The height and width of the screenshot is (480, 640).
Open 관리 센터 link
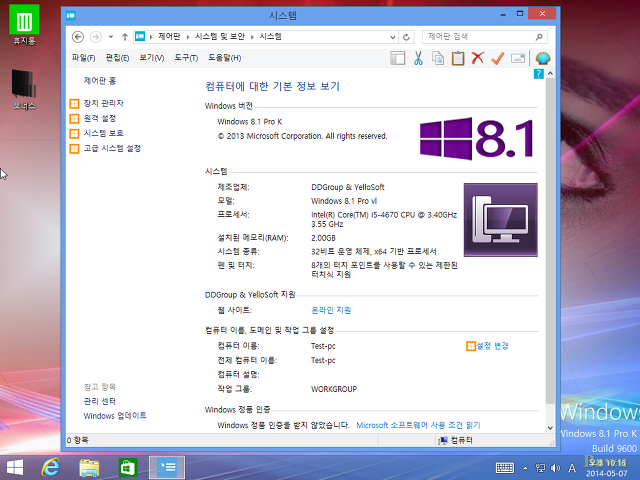100,401
